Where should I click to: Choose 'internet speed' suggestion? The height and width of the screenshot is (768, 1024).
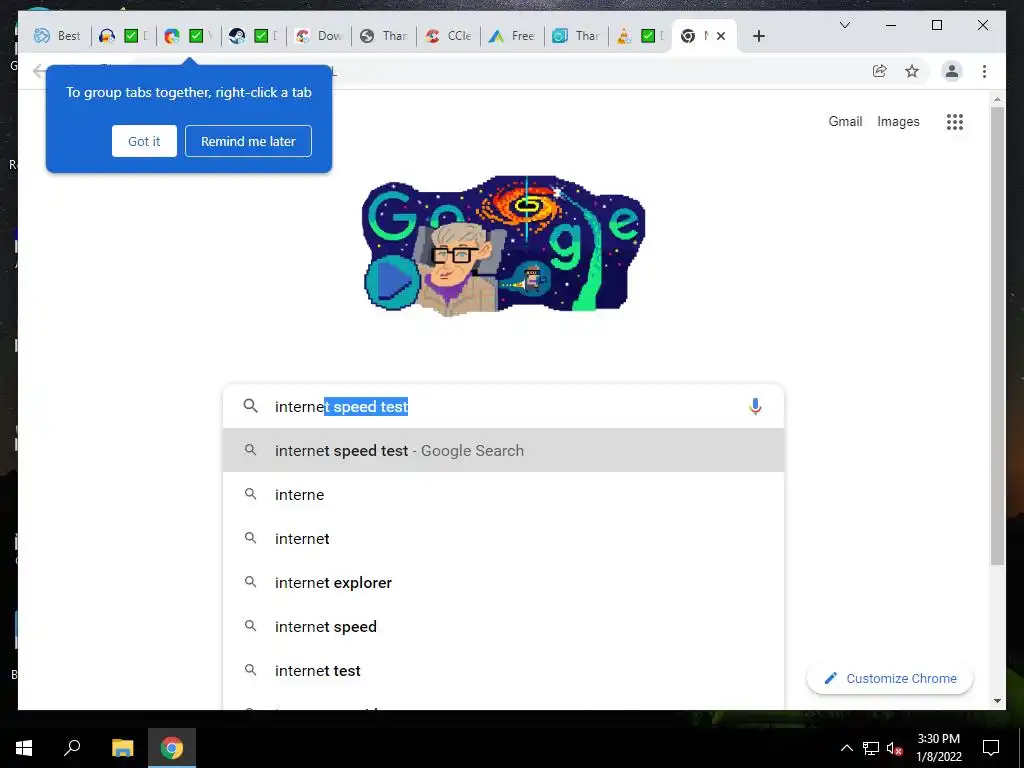click(503, 626)
